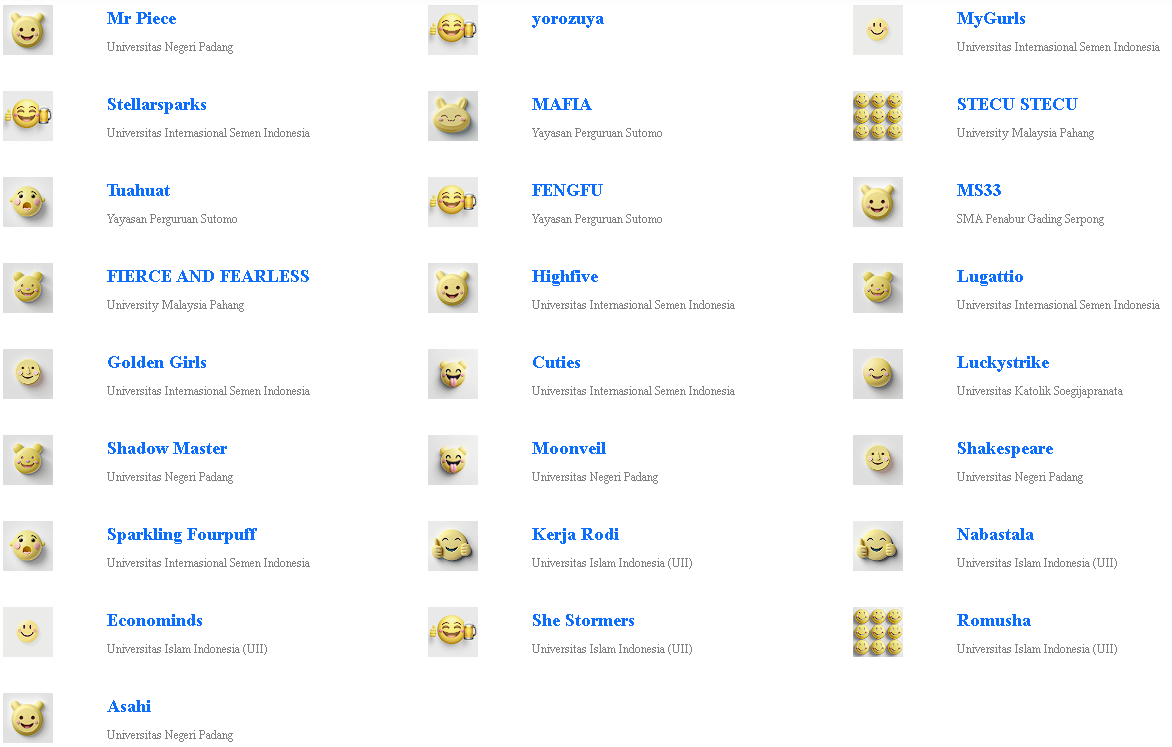Image resolution: width=1172 pixels, height=747 pixels.
Task: Open the She Stormers team page
Action: 583,621
